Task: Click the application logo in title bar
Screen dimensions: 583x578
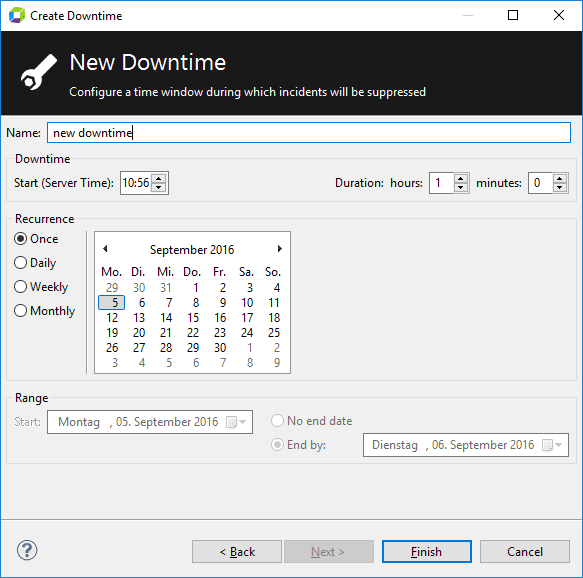Action: 17,16
